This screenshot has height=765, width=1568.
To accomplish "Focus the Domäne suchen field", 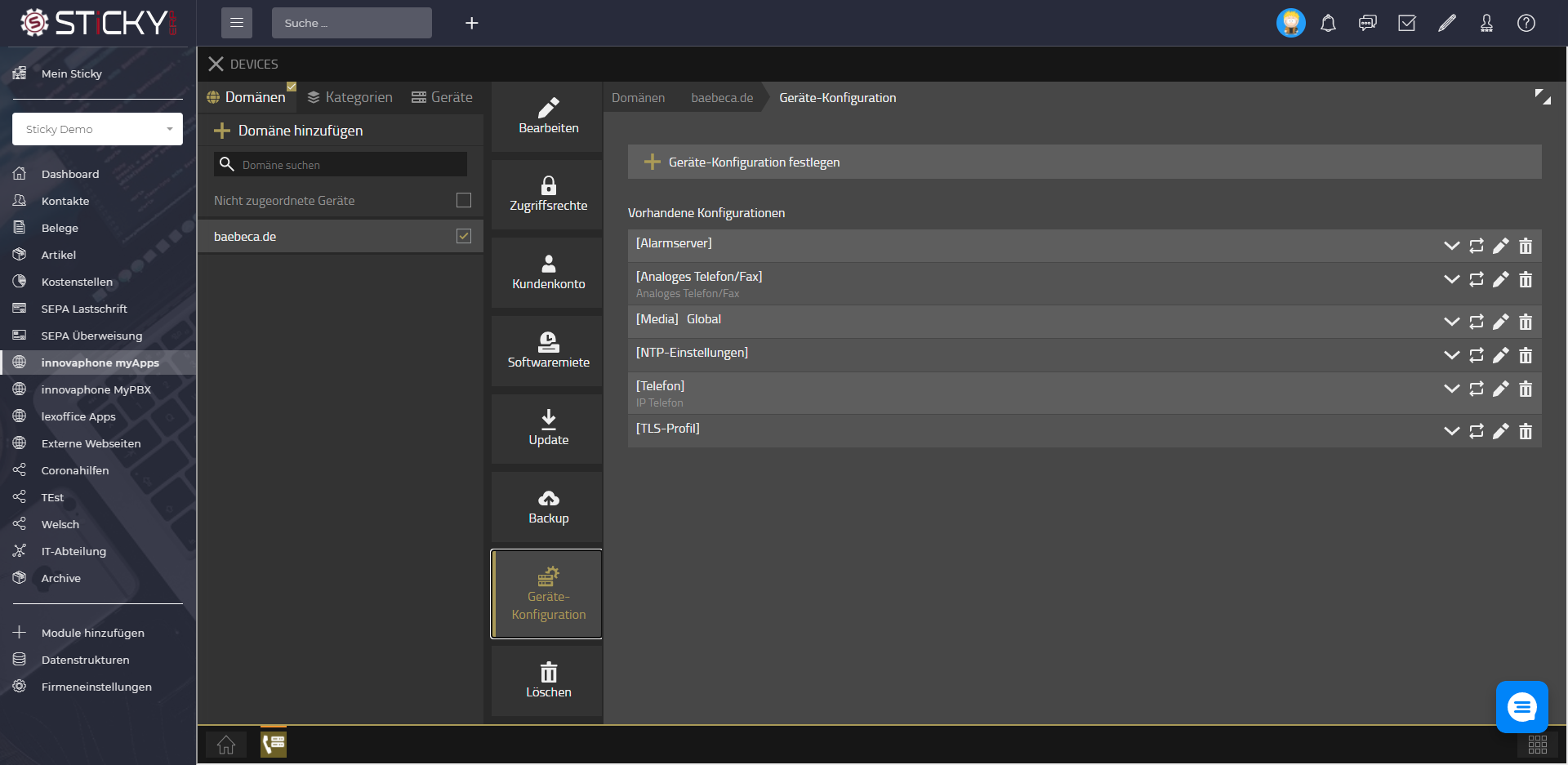I will coord(341,164).
